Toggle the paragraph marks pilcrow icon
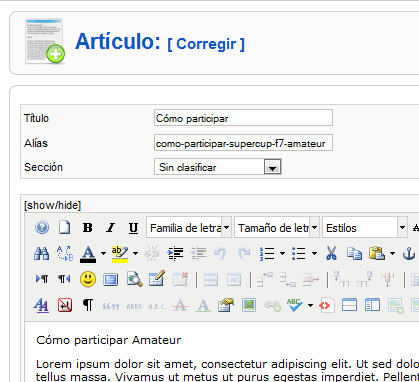The image size is (419, 382). click(x=88, y=305)
